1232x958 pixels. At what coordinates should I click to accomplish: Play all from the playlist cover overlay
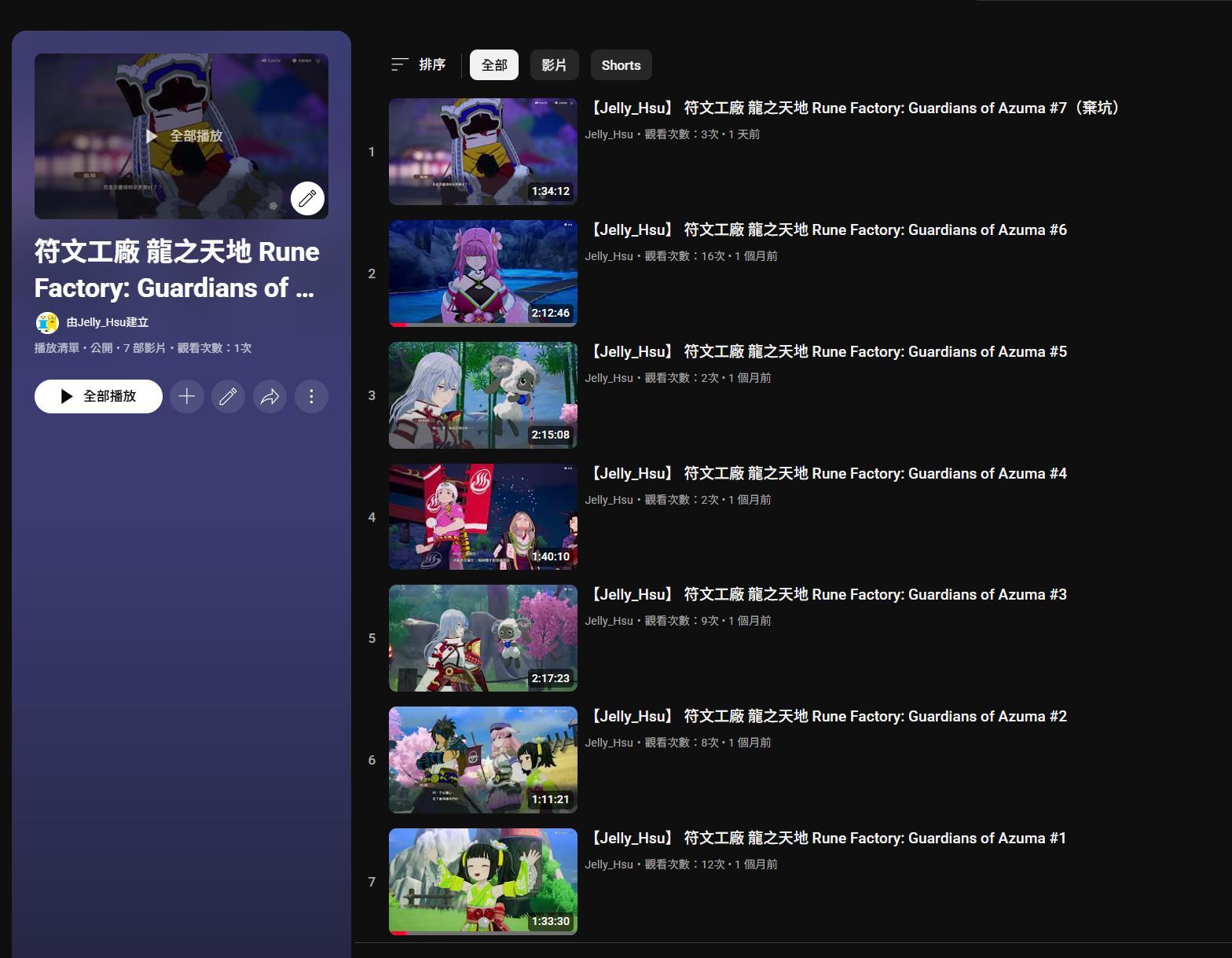(x=184, y=136)
